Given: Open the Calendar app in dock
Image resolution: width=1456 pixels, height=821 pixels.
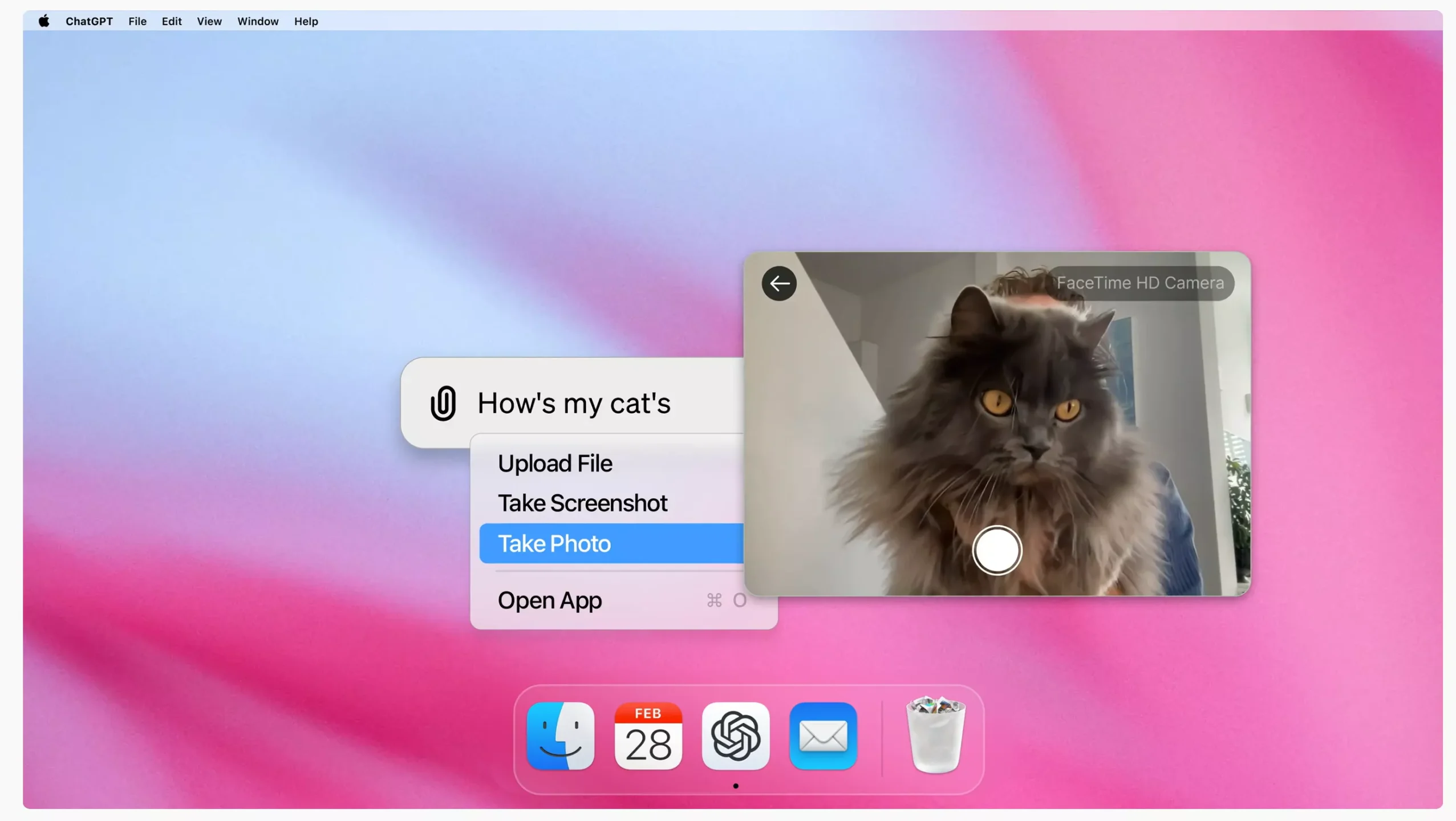Looking at the screenshot, I should point(648,735).
